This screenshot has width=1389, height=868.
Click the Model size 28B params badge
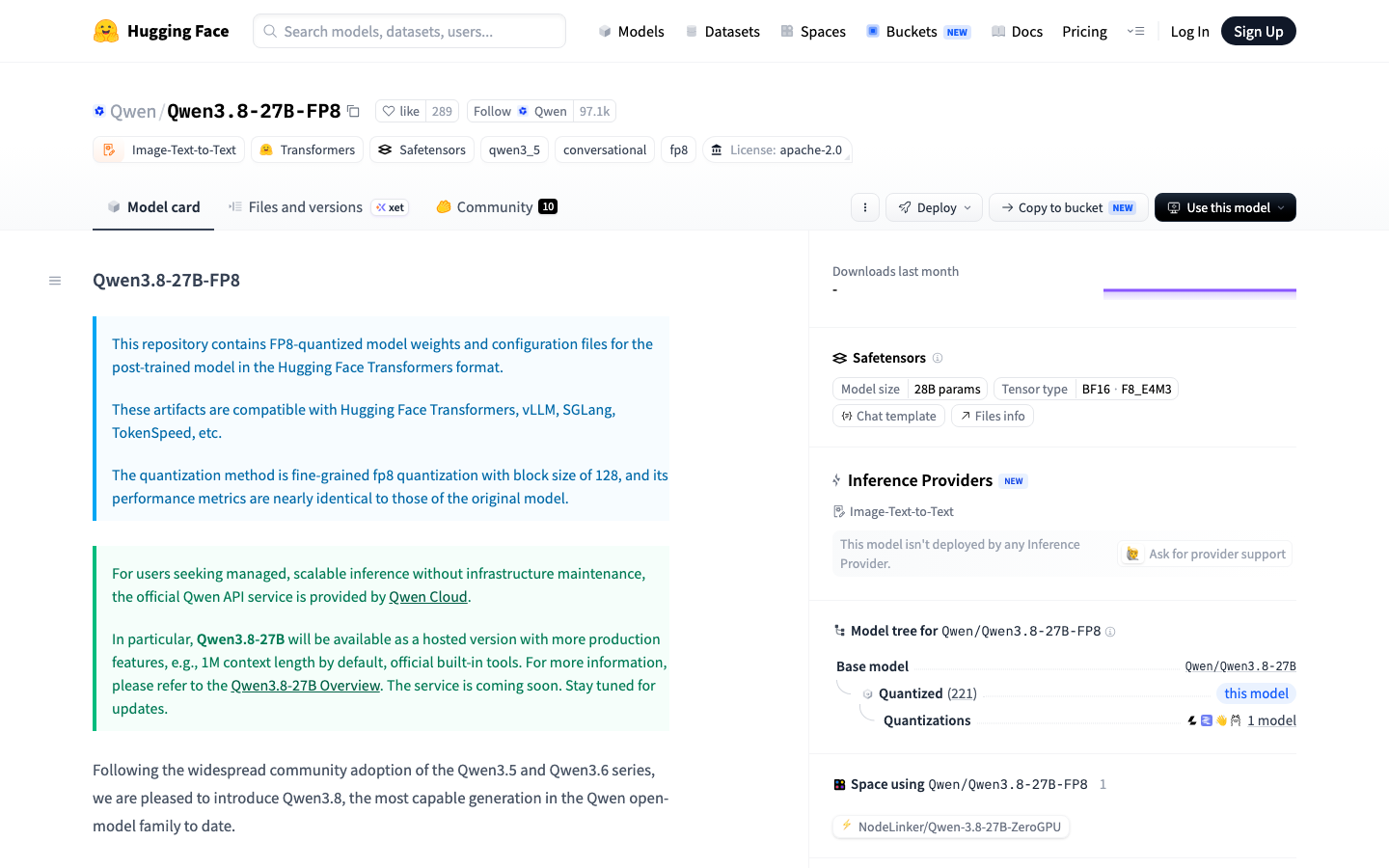click(x=910, y=389)
